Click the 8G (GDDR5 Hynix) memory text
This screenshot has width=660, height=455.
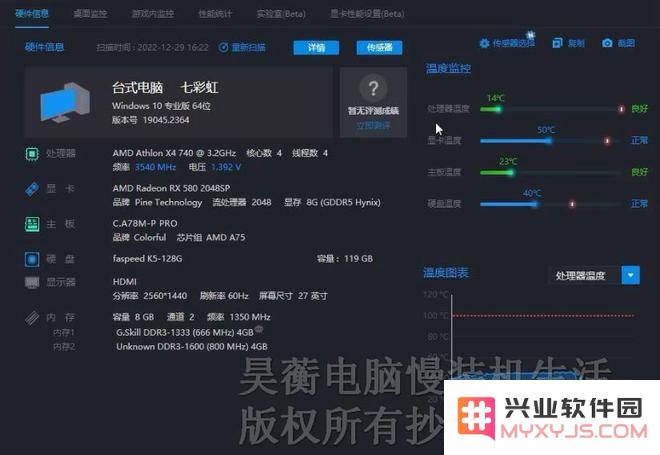(x=343, y=202)
